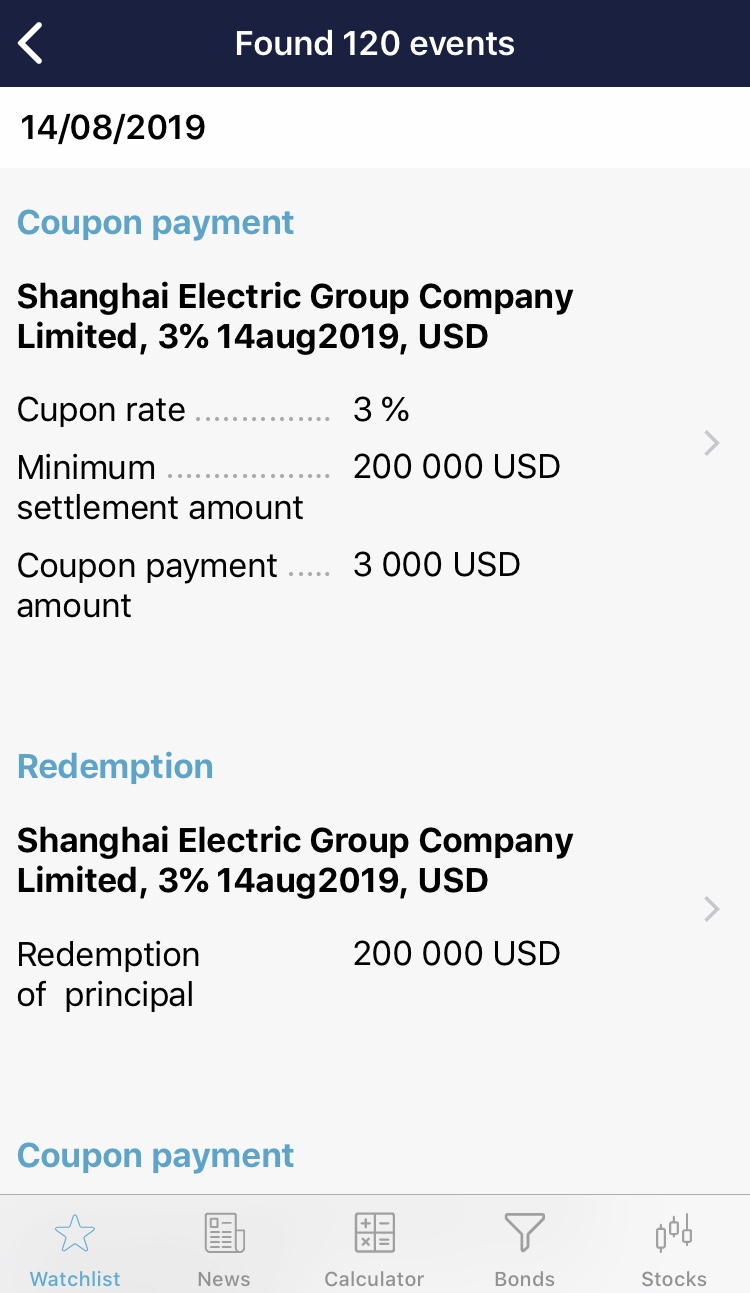The image size is (750, 1293).
Task: Switch to the News tab label
Action: click(224, 1279)
